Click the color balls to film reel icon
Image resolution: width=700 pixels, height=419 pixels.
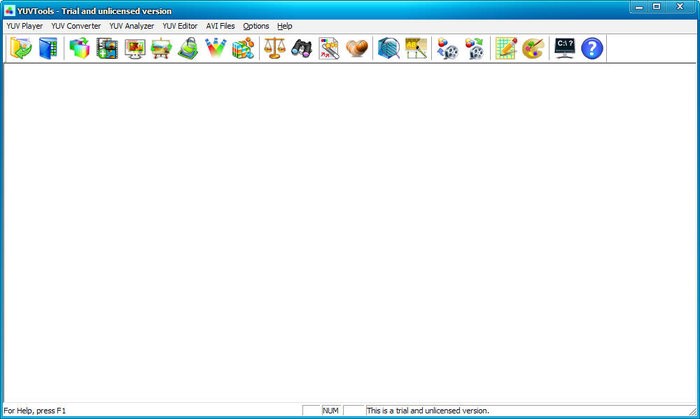tap(448, 48)
